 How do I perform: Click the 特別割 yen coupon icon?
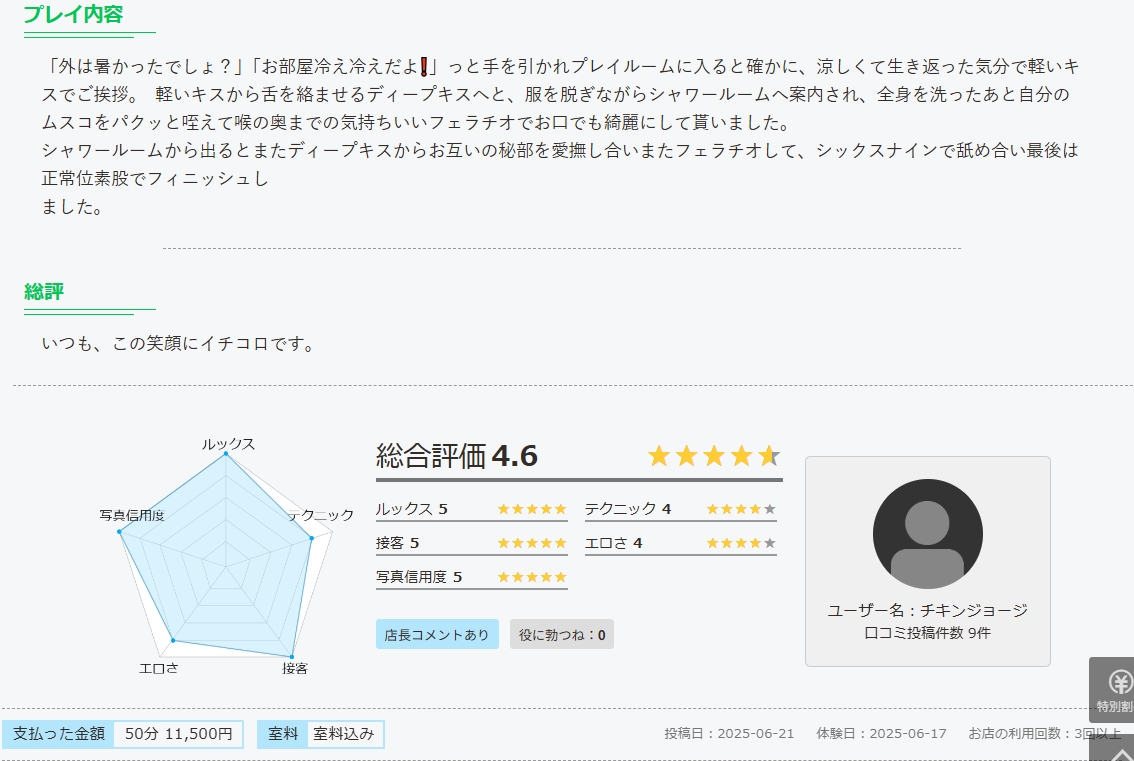(1113, 689)
